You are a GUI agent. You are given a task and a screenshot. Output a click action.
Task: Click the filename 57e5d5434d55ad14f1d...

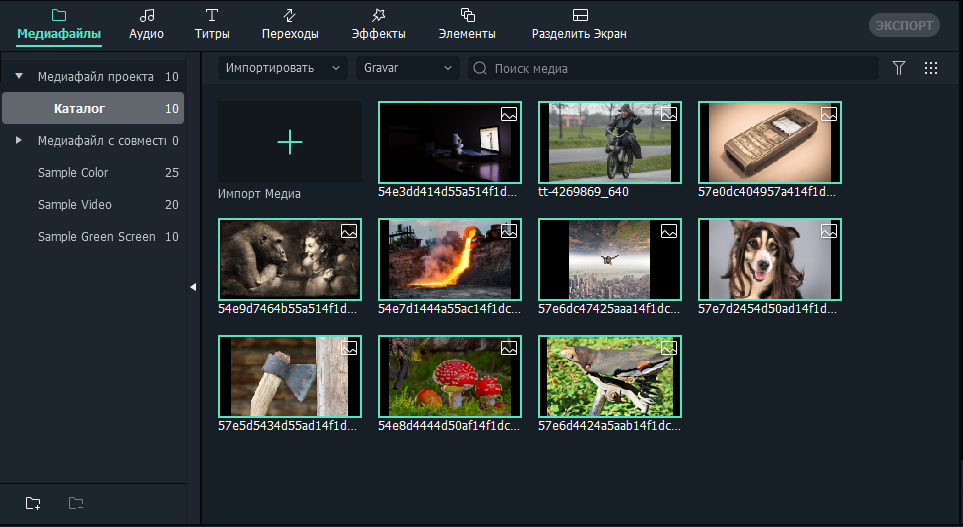[x=287, y=425]
